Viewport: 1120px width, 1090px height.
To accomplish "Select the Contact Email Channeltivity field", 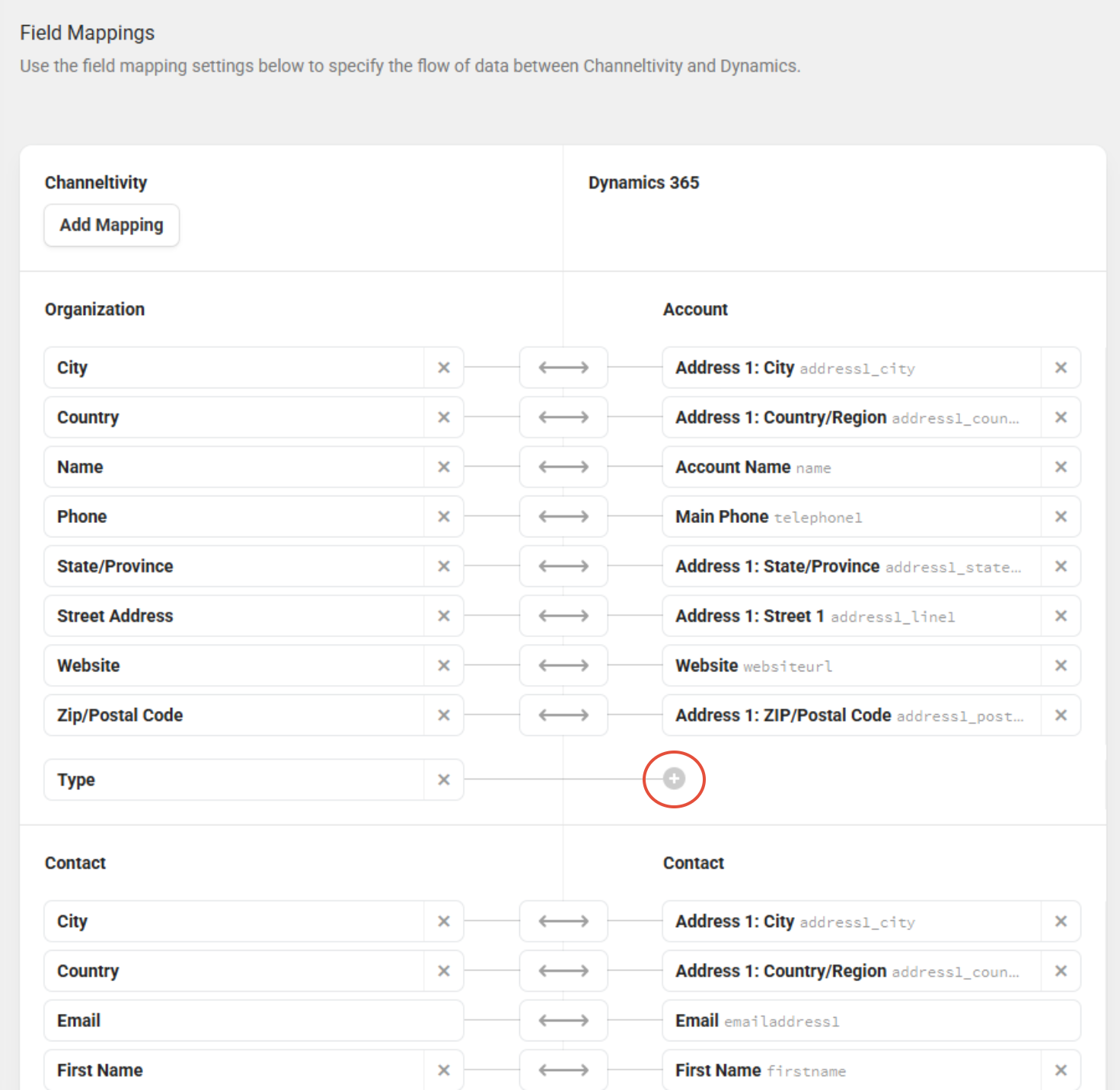I will point(254,1021).
